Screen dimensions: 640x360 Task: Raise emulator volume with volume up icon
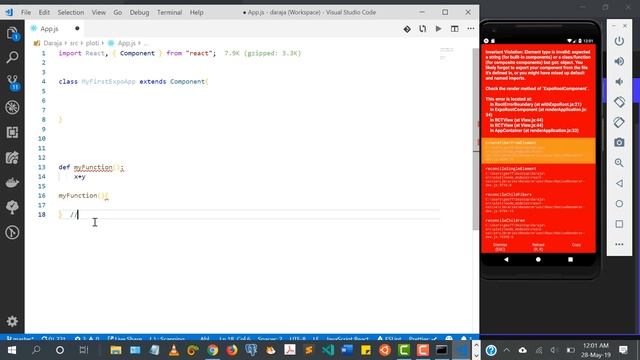619,61
